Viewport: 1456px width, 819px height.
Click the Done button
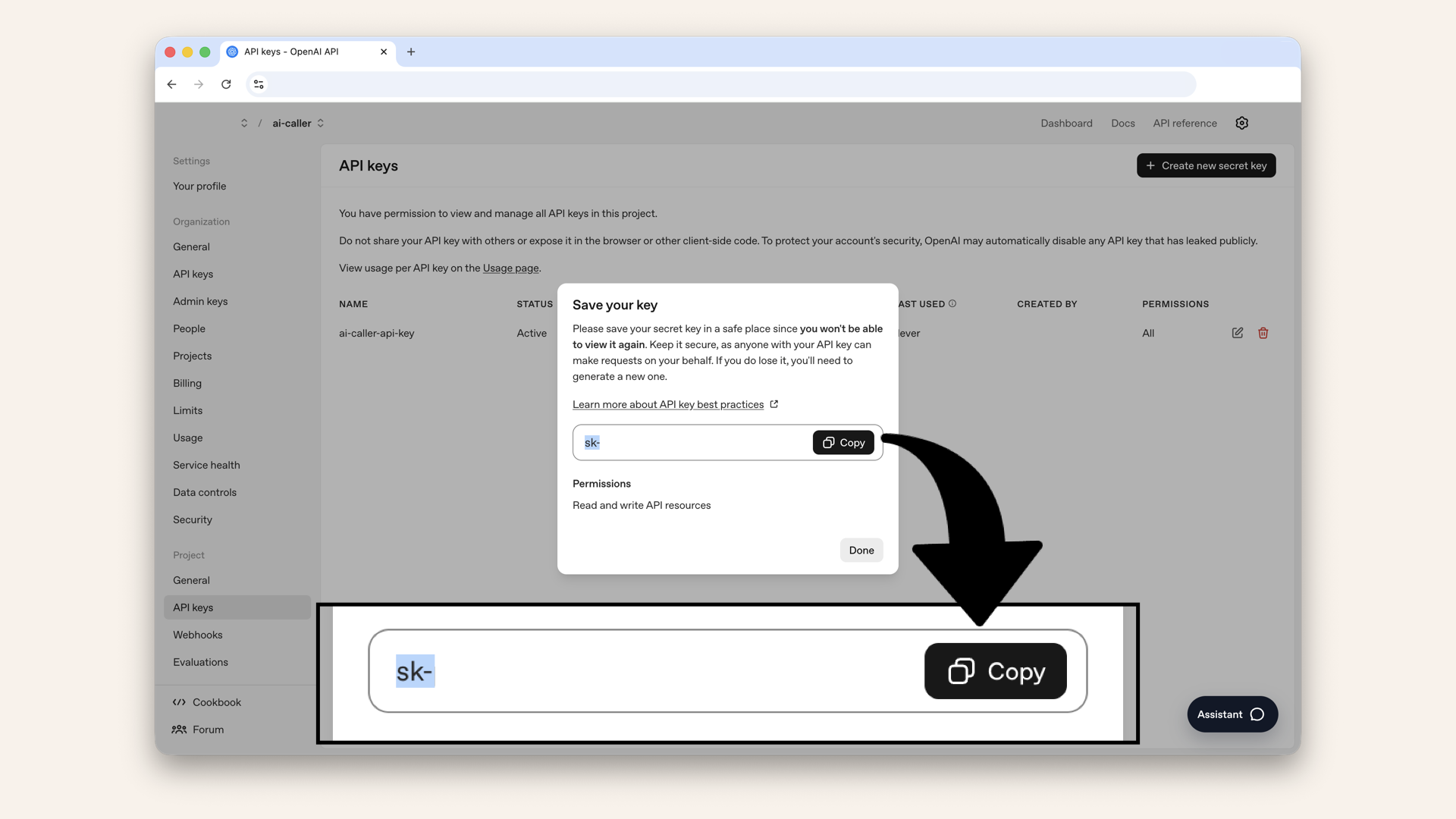pos(861,551)
